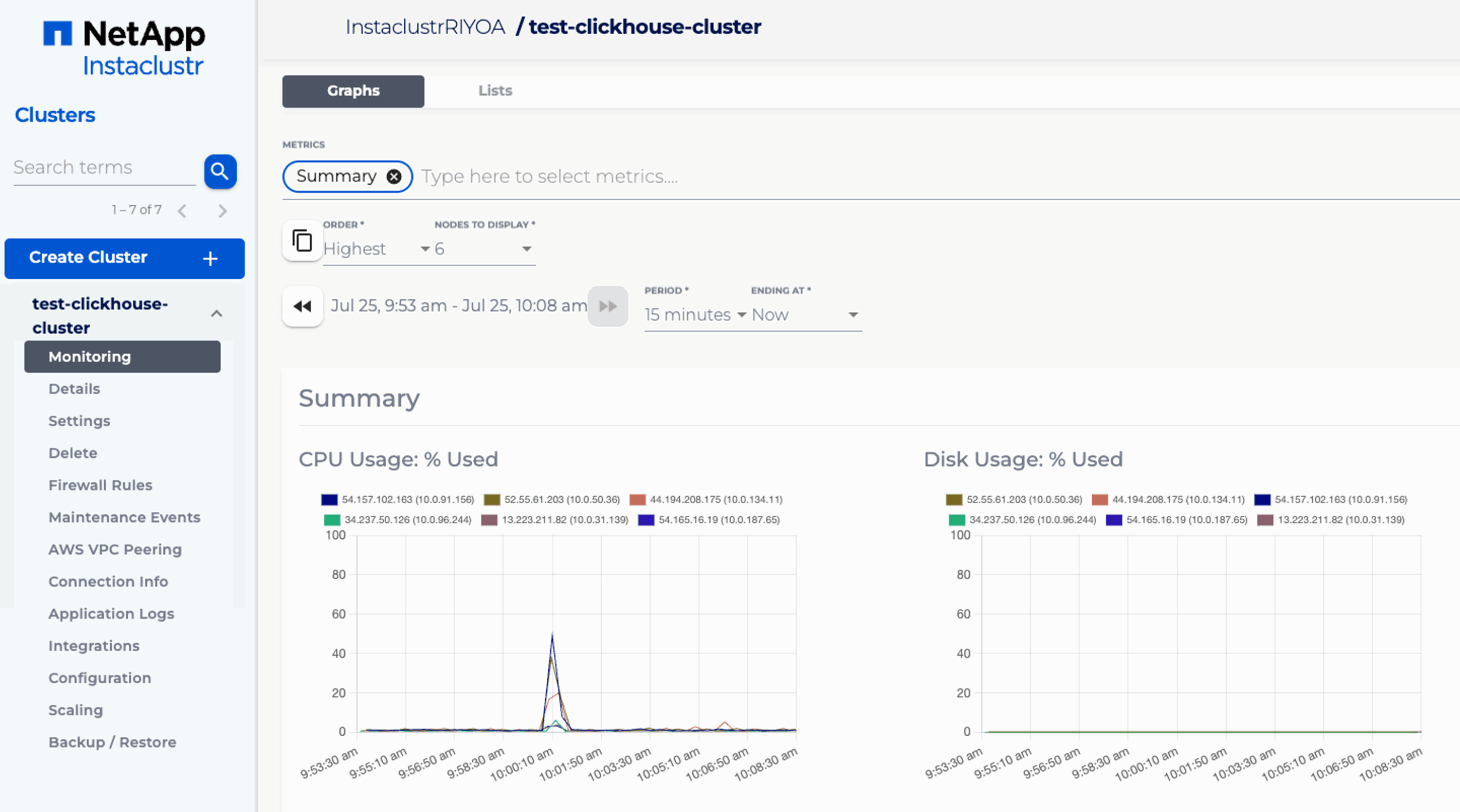This screenshot has height=812, width=1460.
Task: Click the blue search magnifier button
Action: click(220, 171)
